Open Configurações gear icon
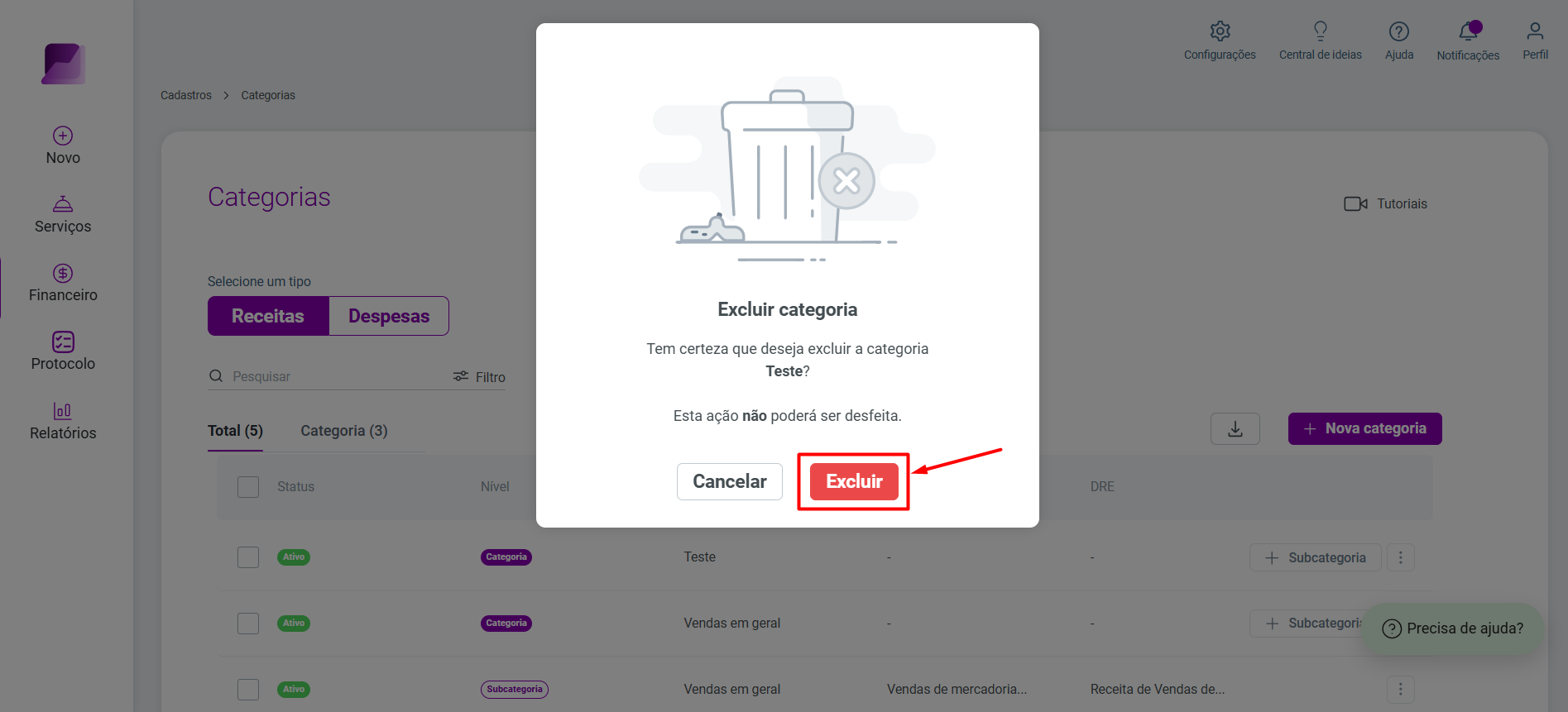 click(1220, 31)
